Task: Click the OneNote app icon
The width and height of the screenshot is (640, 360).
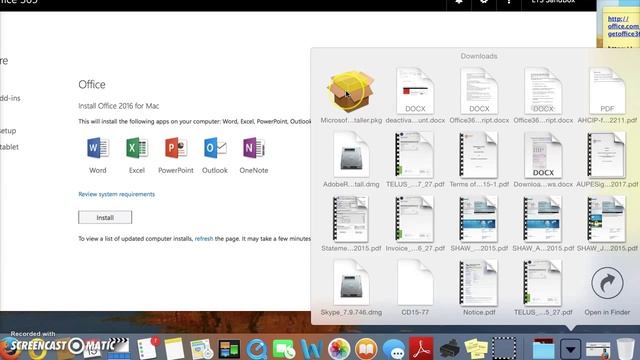Action: (x=253, y=148)
